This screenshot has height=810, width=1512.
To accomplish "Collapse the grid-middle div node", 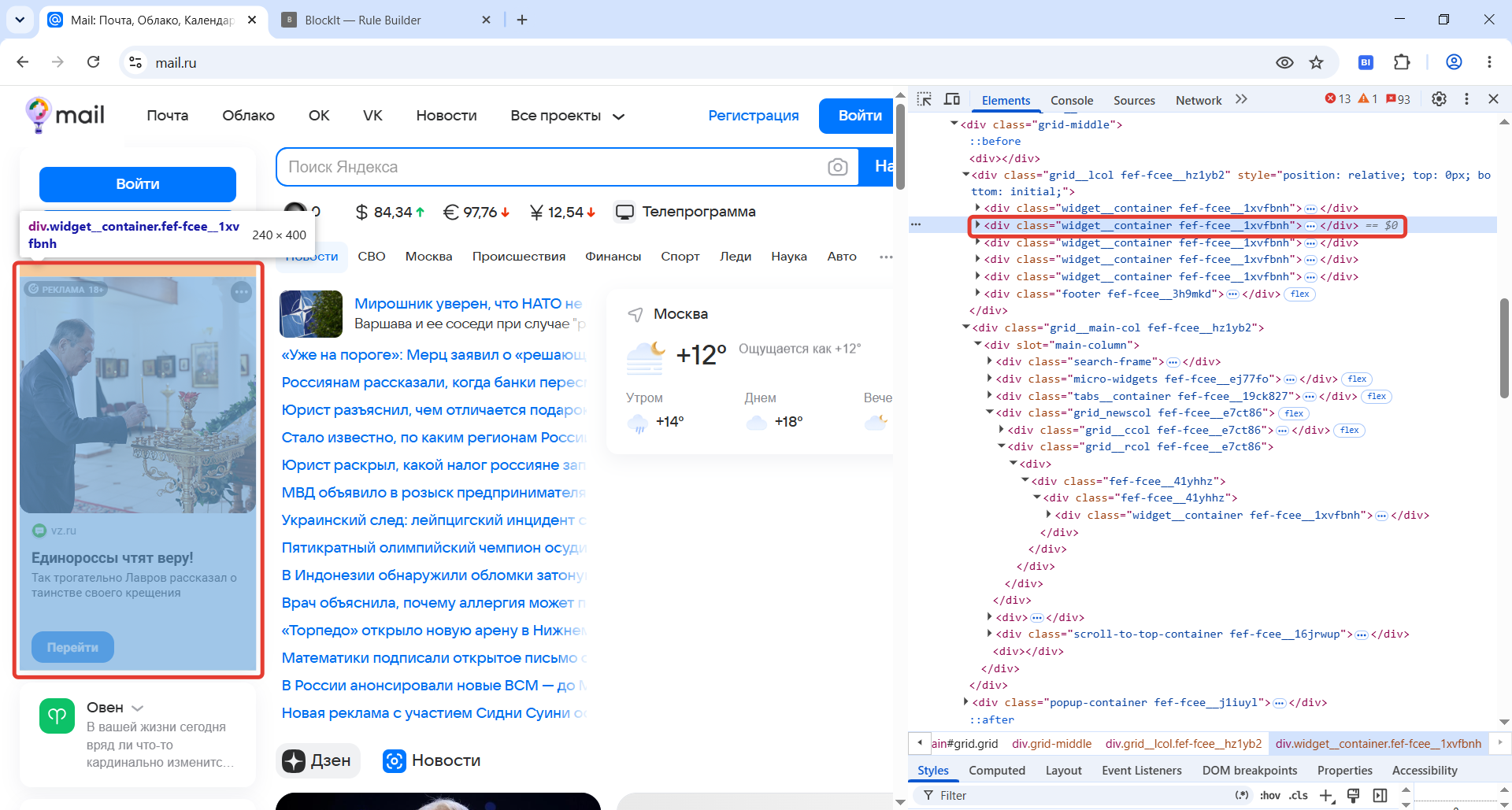I will pos(954,124).
